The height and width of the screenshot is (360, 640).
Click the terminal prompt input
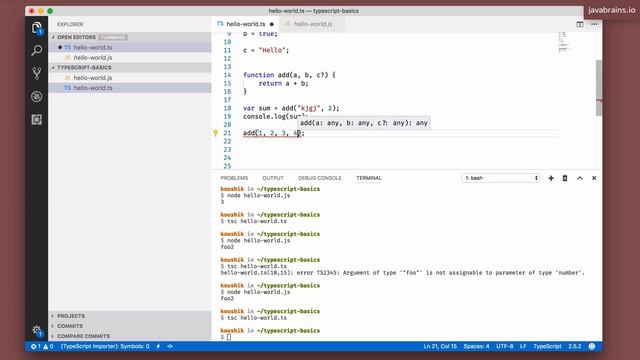pyautogui.click(x=229, y=337)
